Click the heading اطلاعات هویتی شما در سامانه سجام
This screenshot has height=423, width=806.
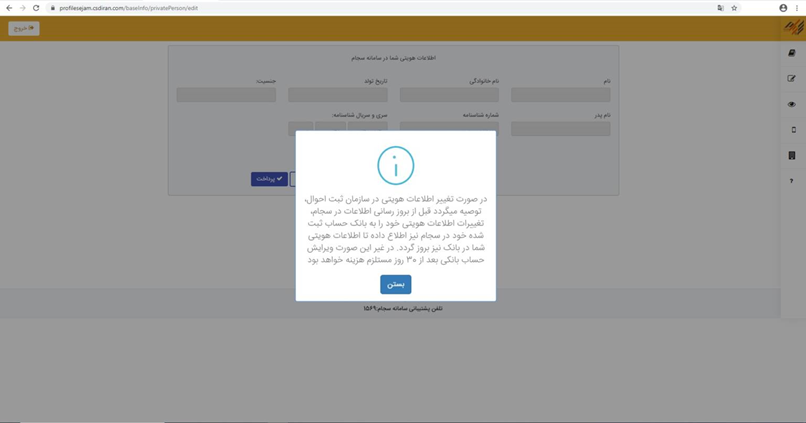393,58
